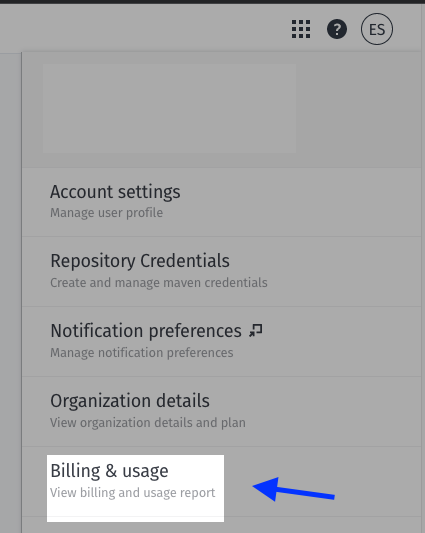Click the Billing & usage heading

click(x=109, y=471)
